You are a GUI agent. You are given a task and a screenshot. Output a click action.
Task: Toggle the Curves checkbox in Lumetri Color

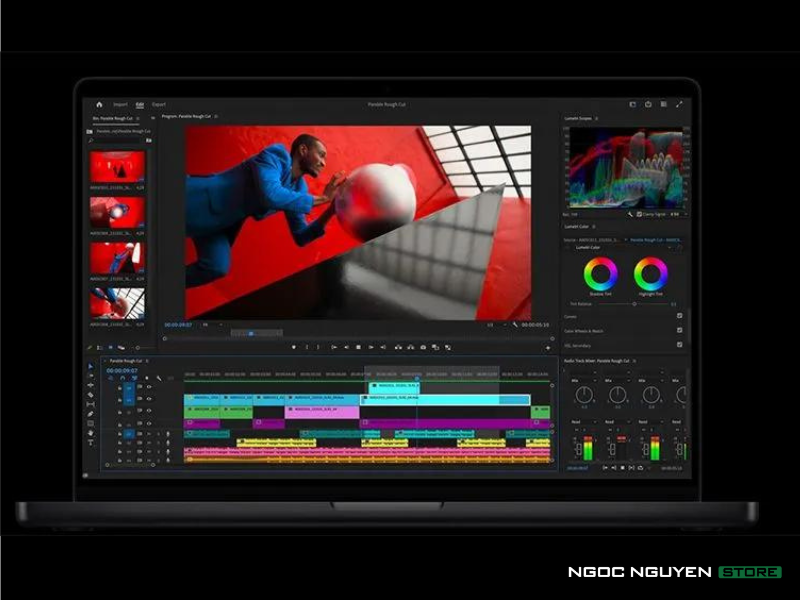coord(679,316)
